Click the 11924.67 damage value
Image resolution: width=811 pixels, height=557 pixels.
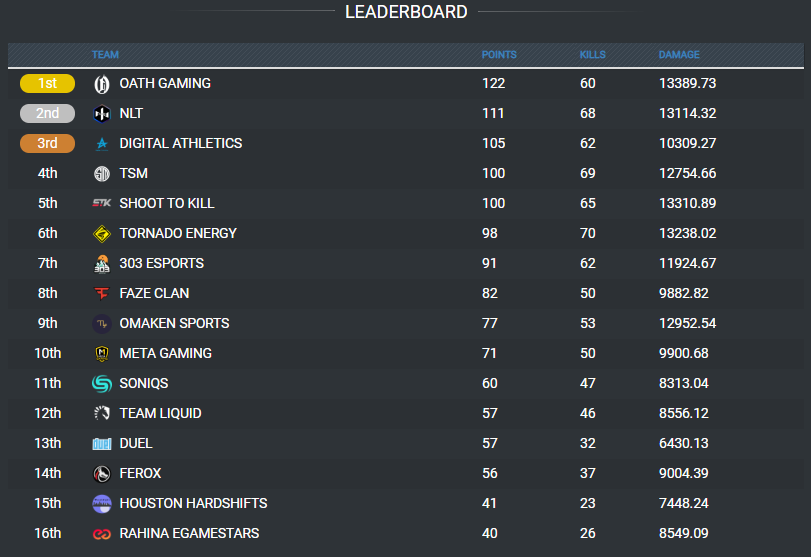(687, 263)
